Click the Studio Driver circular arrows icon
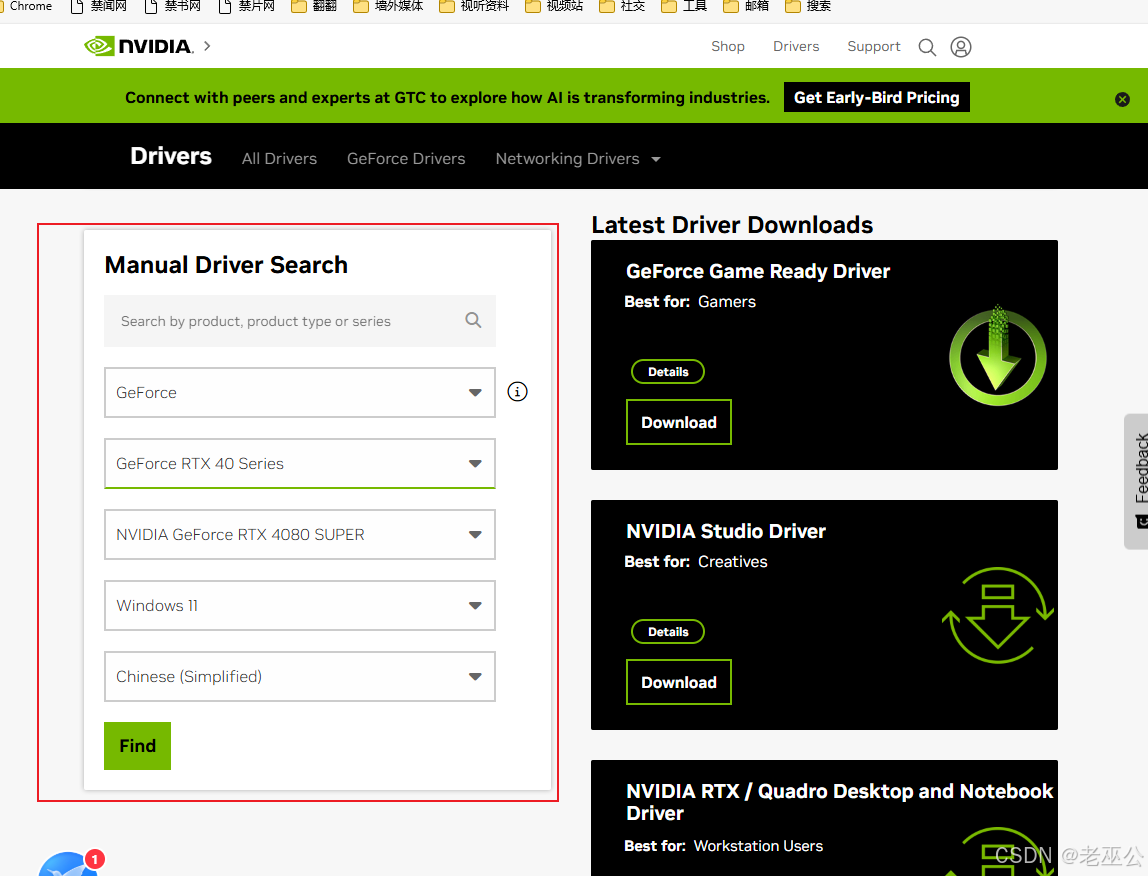Viewport: 1148px width, 876px height. click(x=997, y=615)
